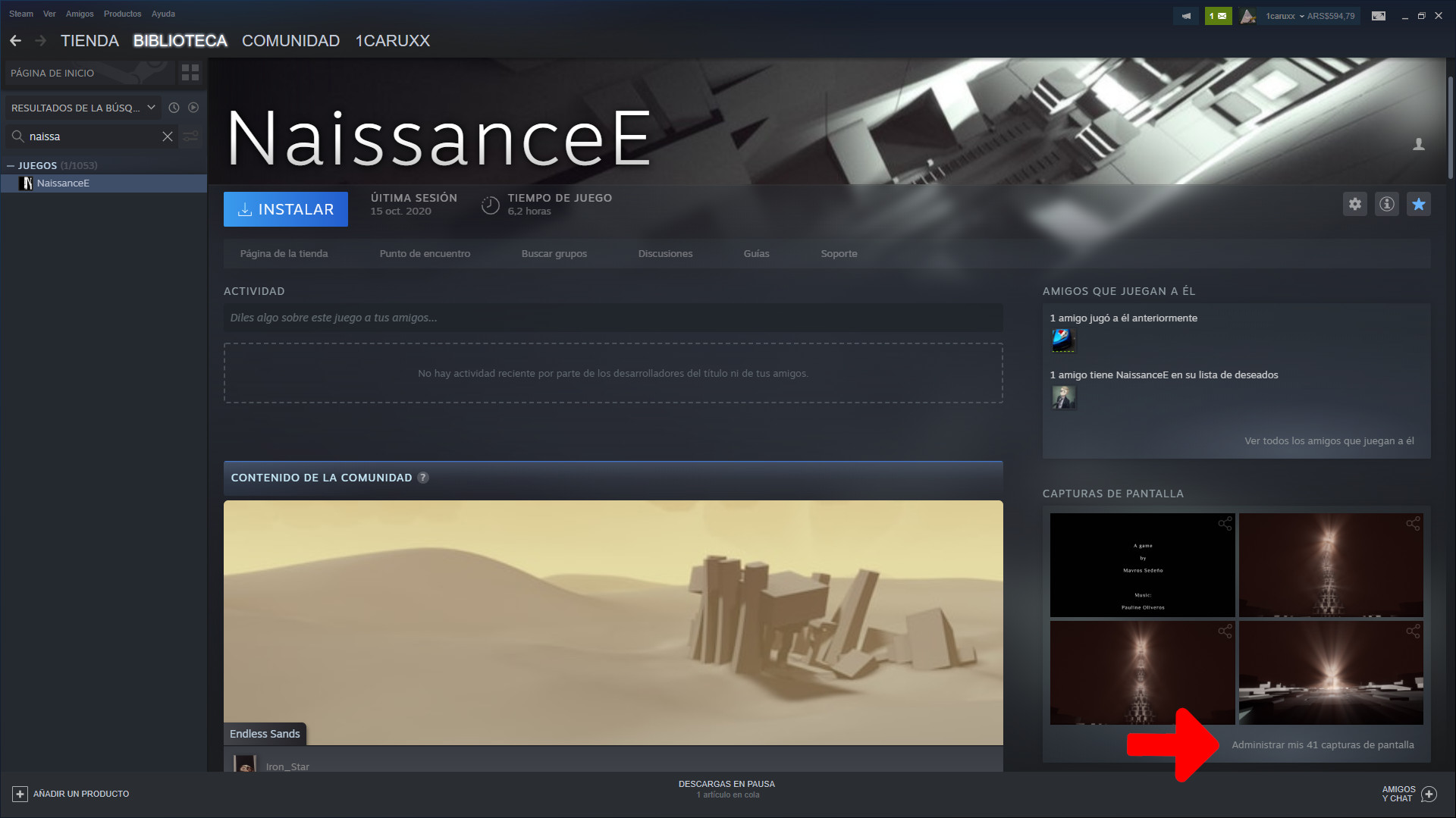1456x818 pixels.
Task: Open the grid view icon beside Página de inicio
Action: 190,73
